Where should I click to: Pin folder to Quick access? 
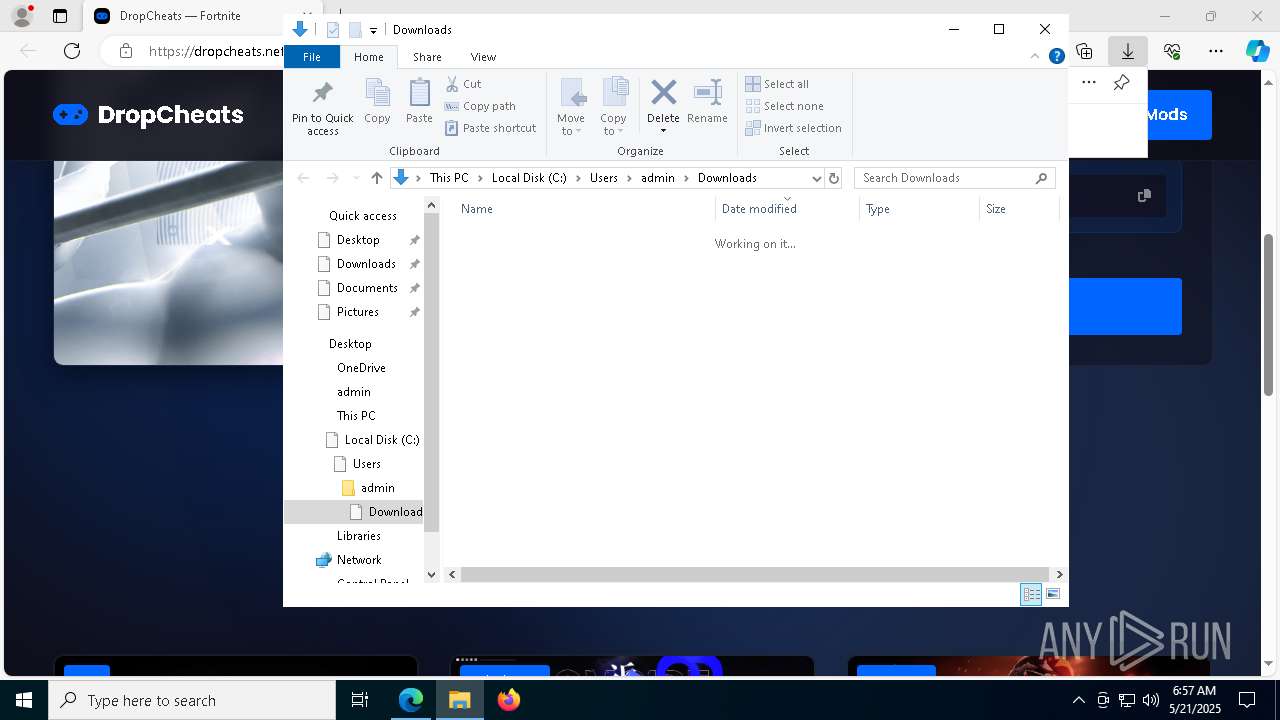tap(322, 107)
